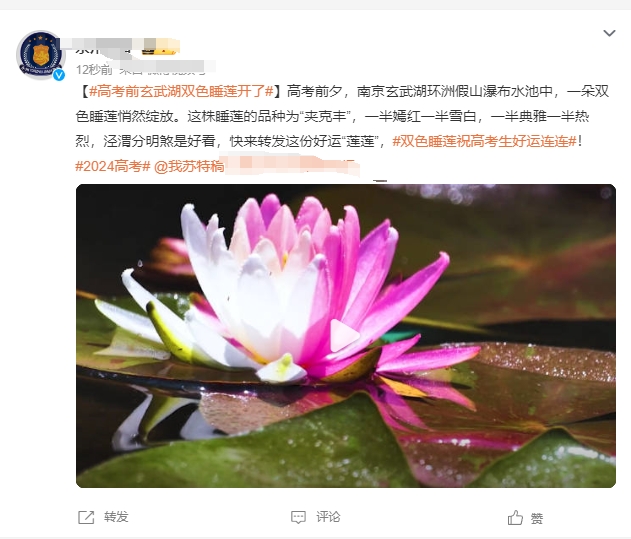Image resolution: width=631 pixels, height=539 pixels.
Task: Click the 12秒前 post timestamp
Action: pyautogui.click(x=94, y=70)
